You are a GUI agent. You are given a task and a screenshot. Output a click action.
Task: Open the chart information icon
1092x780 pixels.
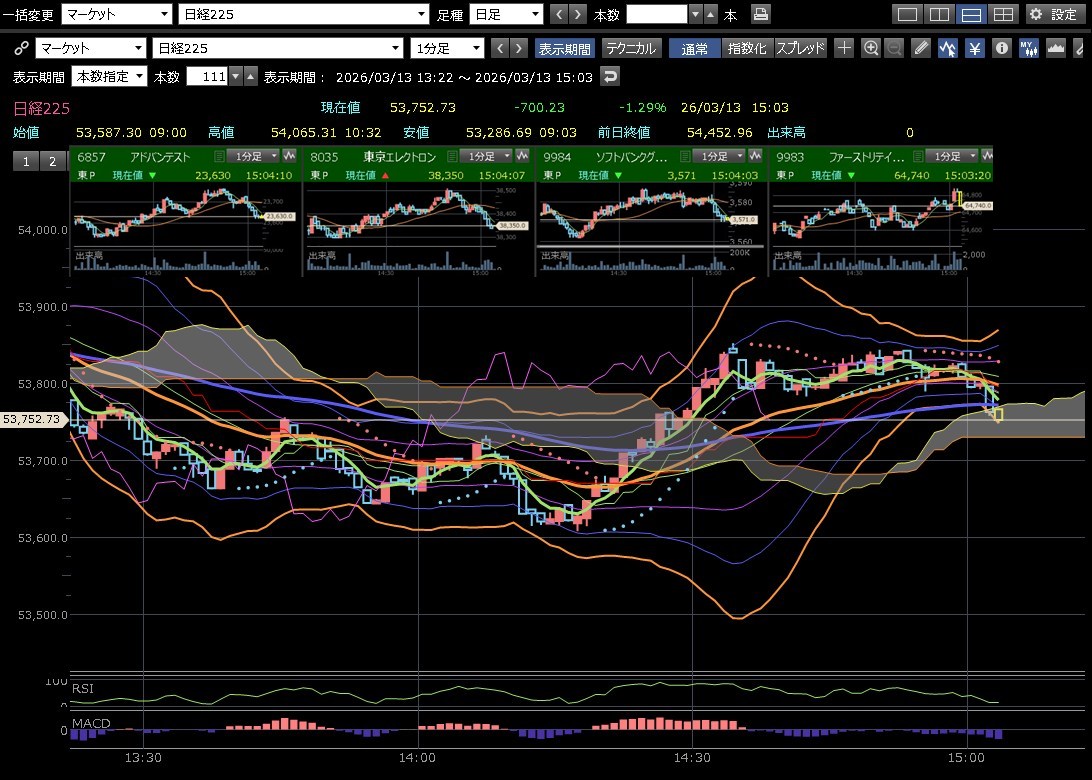pyautogui.click(x=1001, y=48)
